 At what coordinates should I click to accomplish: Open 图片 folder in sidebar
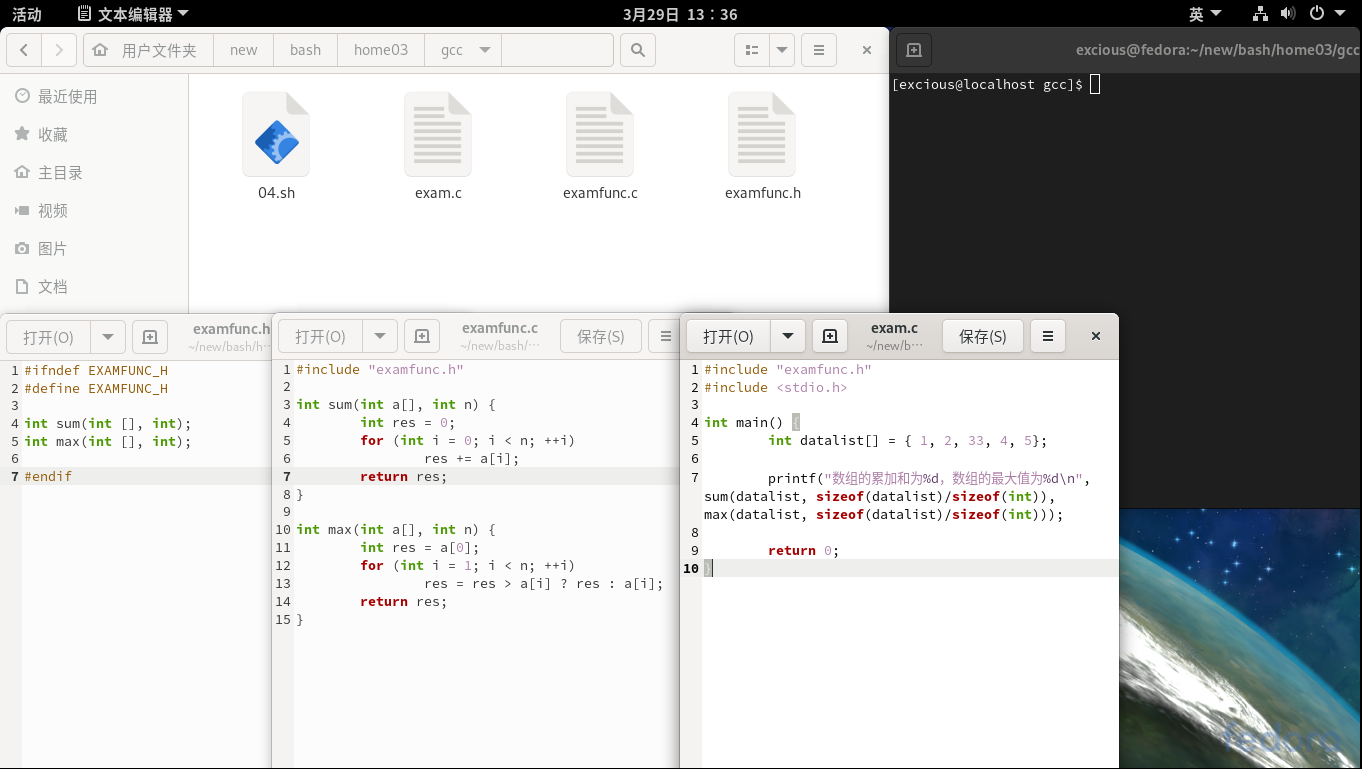tap(94, 249)
